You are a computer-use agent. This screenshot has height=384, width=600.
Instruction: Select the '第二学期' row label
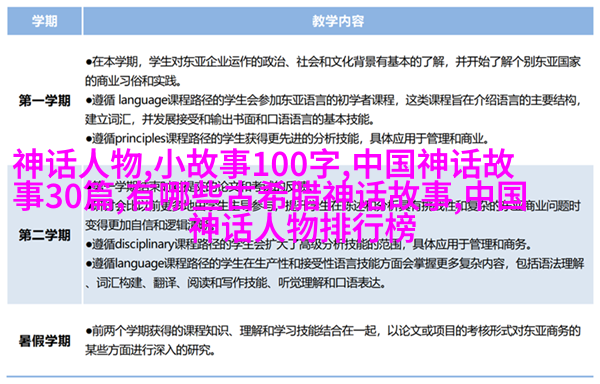[44, 235]
